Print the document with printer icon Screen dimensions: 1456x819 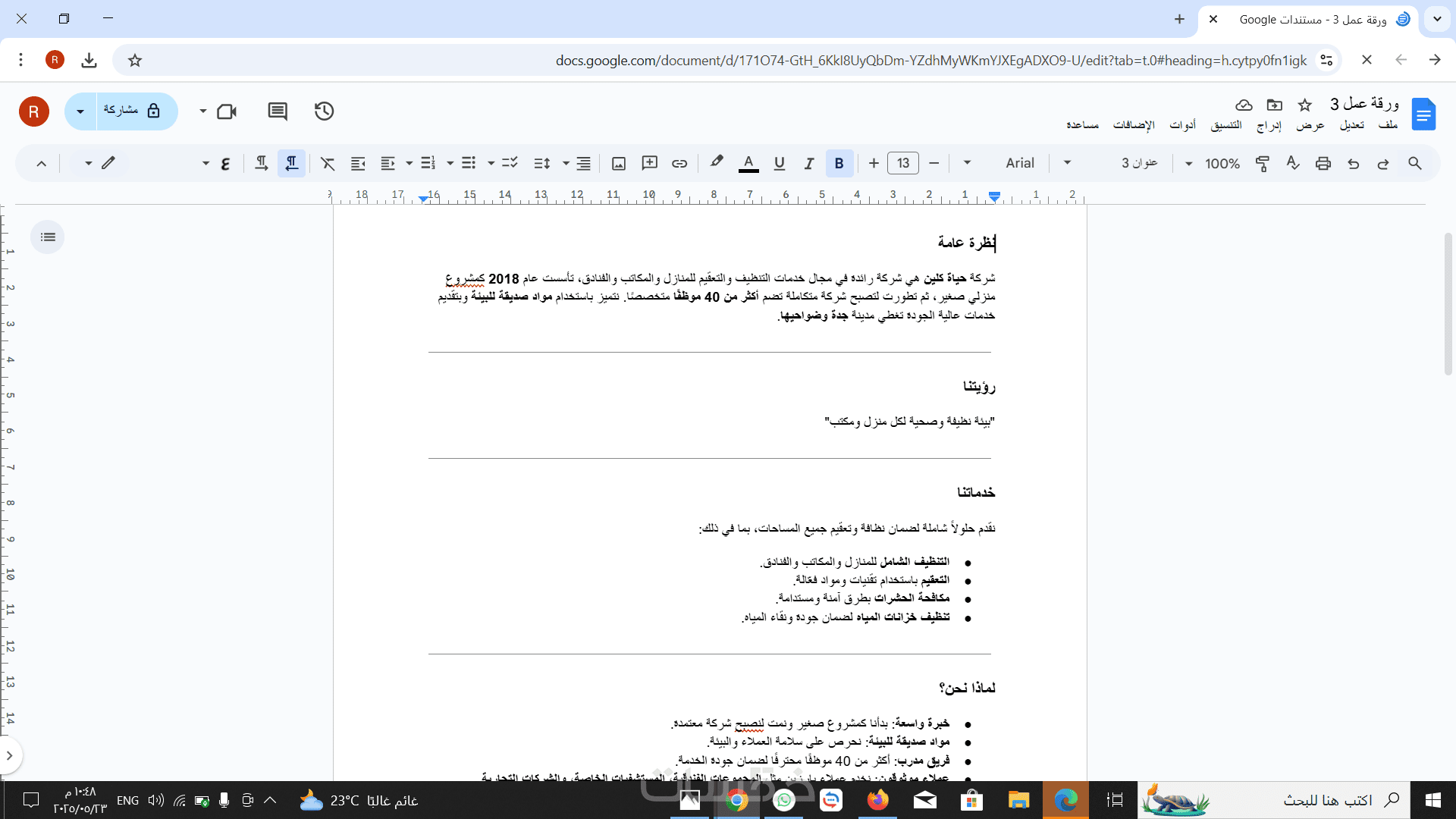pyautogui.click(x=1323, y=163)
